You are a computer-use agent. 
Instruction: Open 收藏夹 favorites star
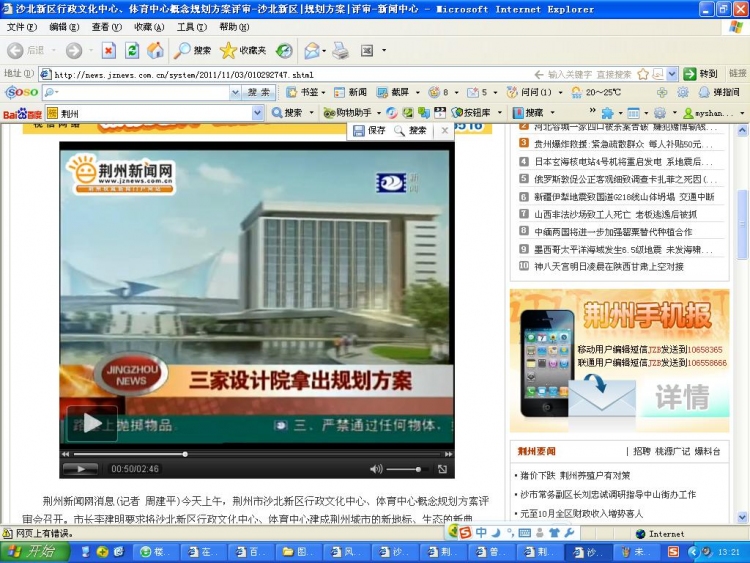click(243, 50)
